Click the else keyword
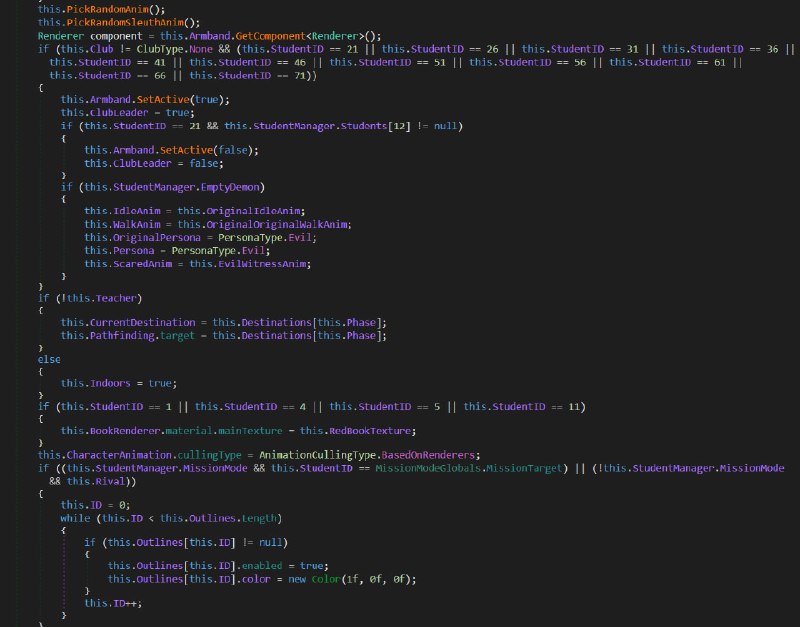 48,357
